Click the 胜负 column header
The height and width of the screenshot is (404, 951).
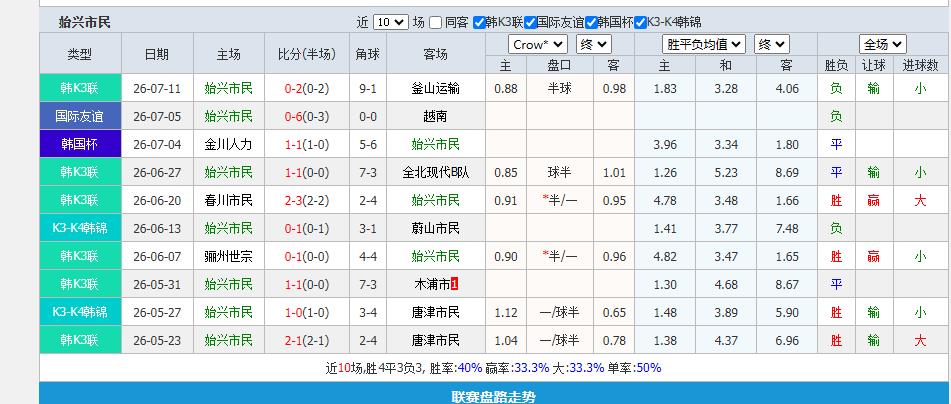coord(836,66)
